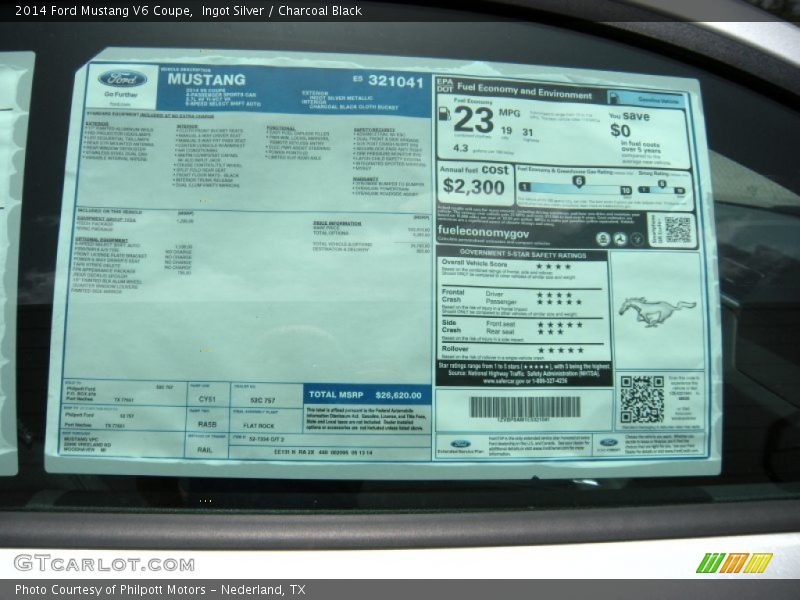This screenshot has width=800, height=600.
Task: Click the "TOTAL MSRP $26,620.00" banner
Action: pos(366,395)
